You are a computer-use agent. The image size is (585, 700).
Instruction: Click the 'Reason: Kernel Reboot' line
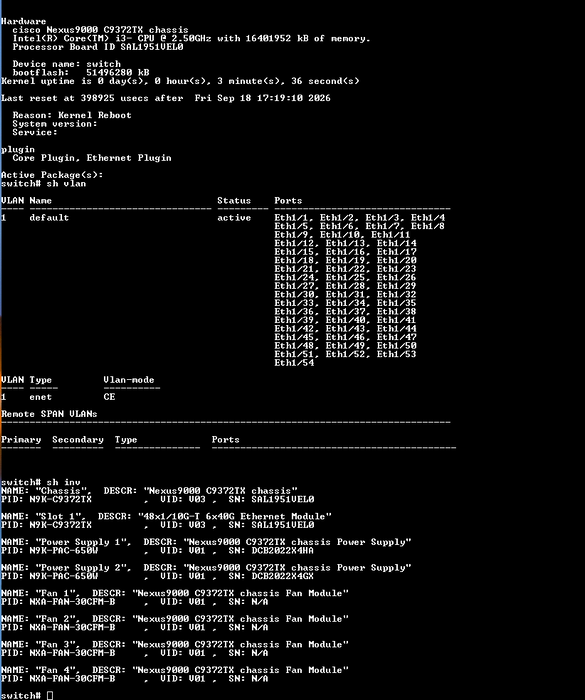pyautogui.click(x=72, y=115)
